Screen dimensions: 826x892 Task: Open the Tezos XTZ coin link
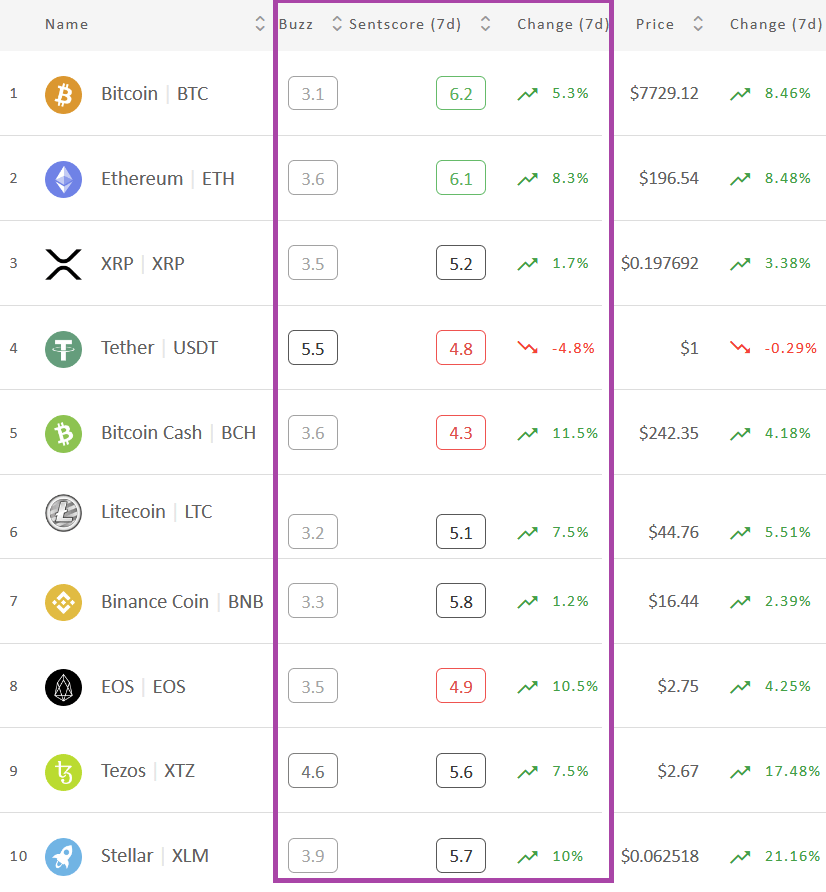[x=148, y=771]
